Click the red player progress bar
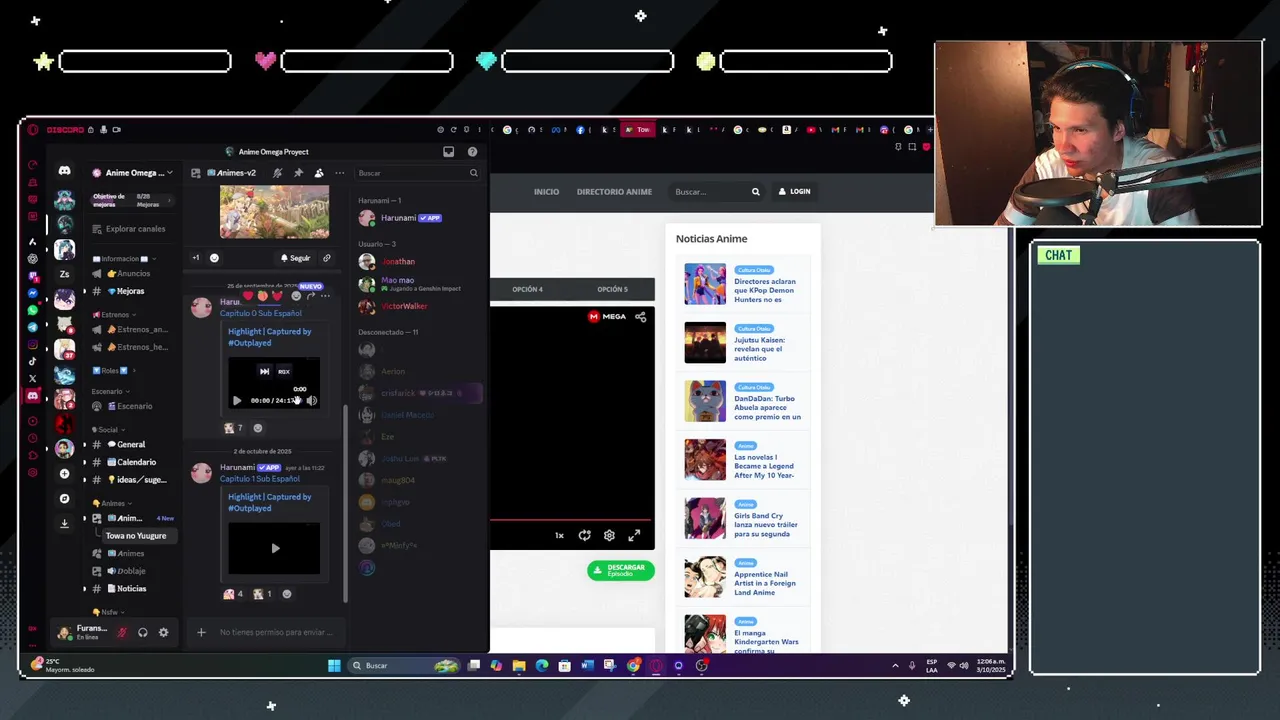This screenshot has height=720, width=1280. tap(571, 520)
